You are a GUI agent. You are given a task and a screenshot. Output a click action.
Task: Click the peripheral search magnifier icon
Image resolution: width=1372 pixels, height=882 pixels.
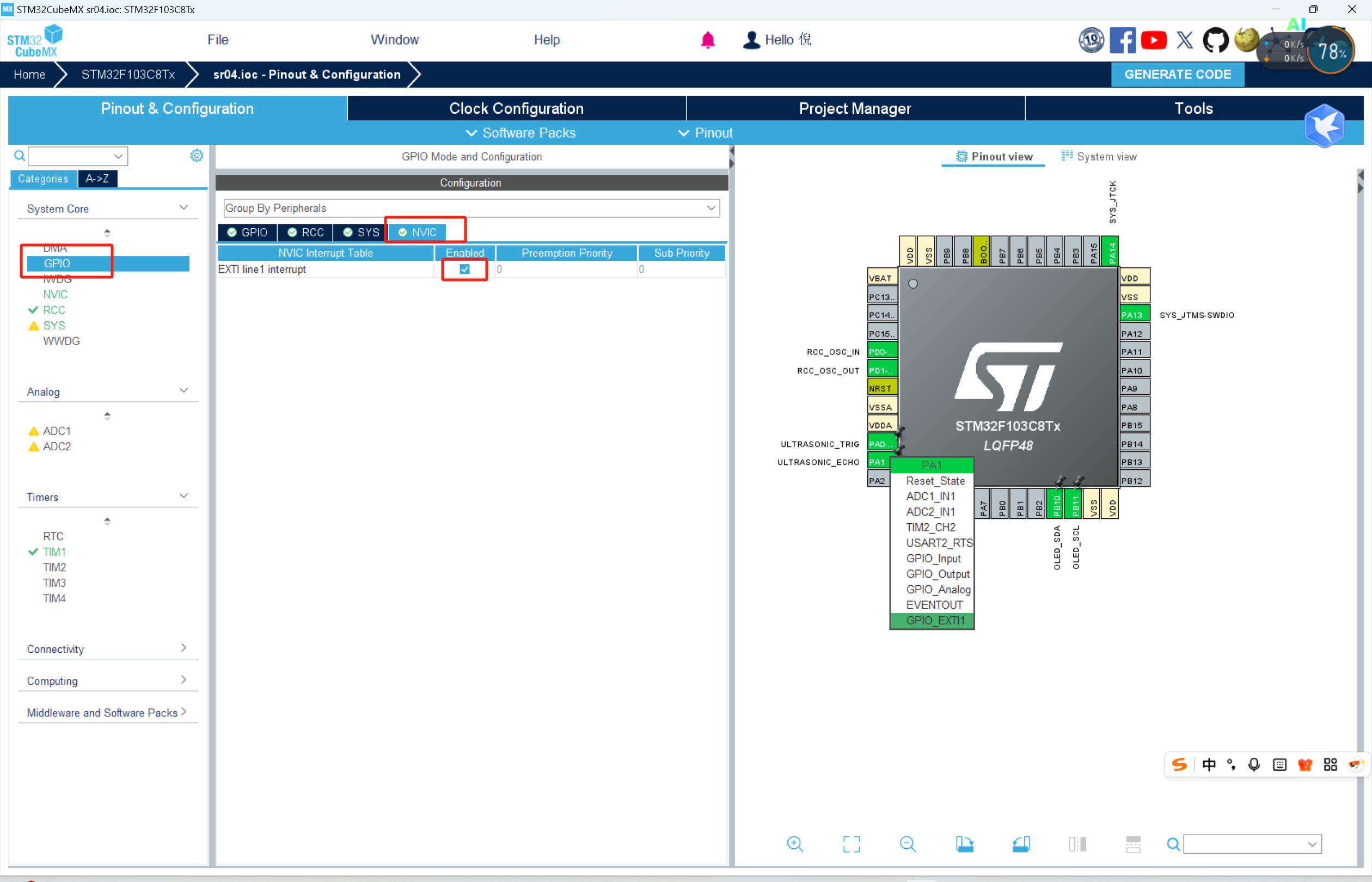point(20,156)
